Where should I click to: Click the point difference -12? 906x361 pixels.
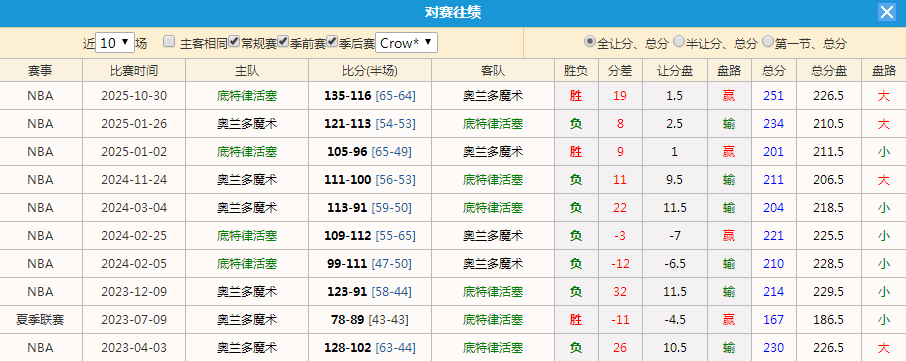[620, 263]
